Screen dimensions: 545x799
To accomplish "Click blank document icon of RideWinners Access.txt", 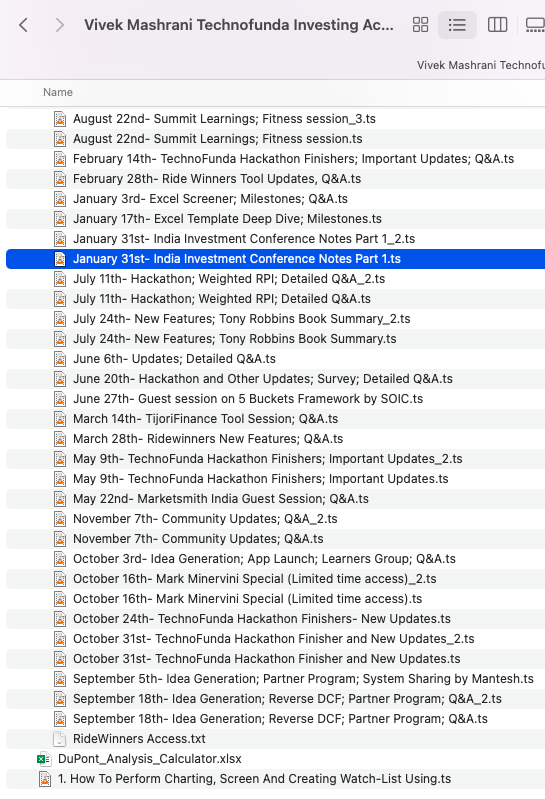I will pos(60,739).
